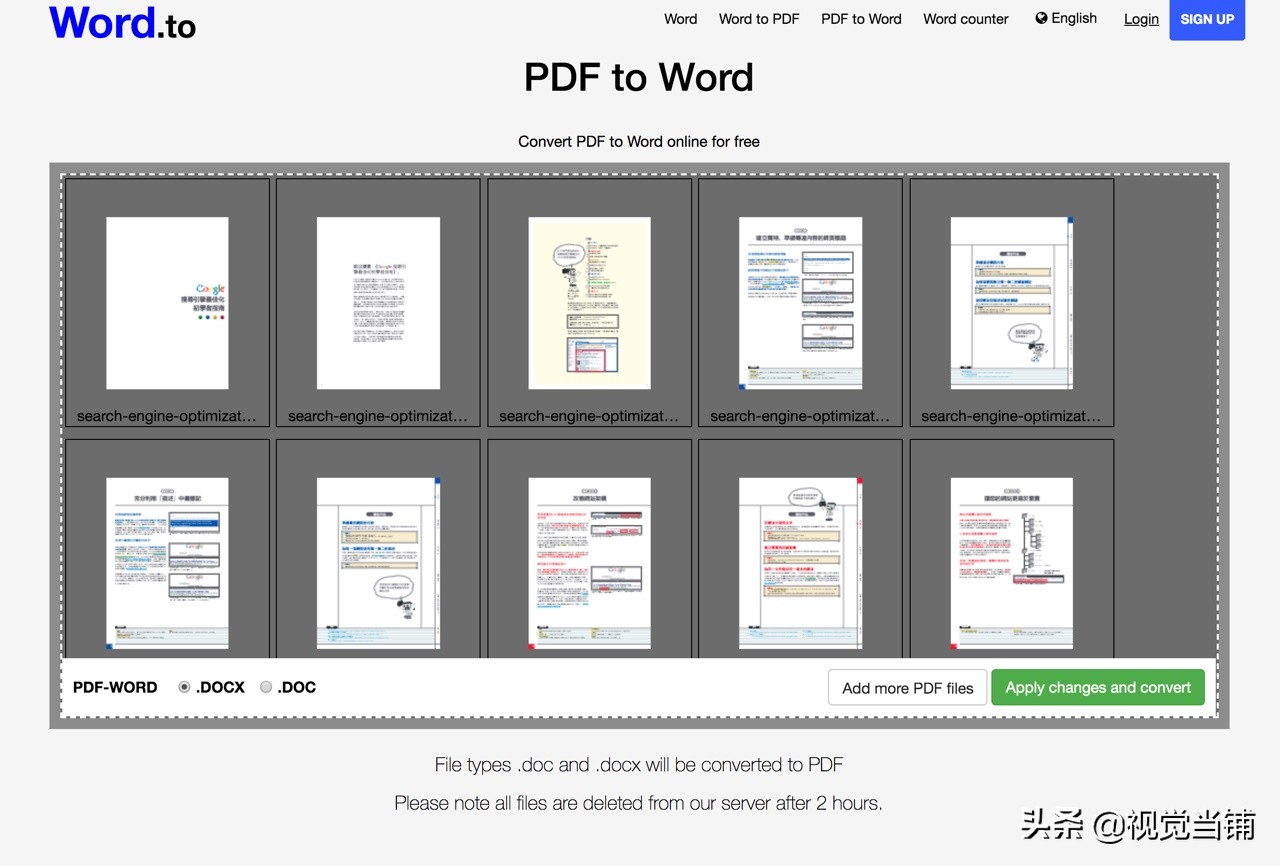Select the fifth thumbnail in the top row

tap(1011, 303)
